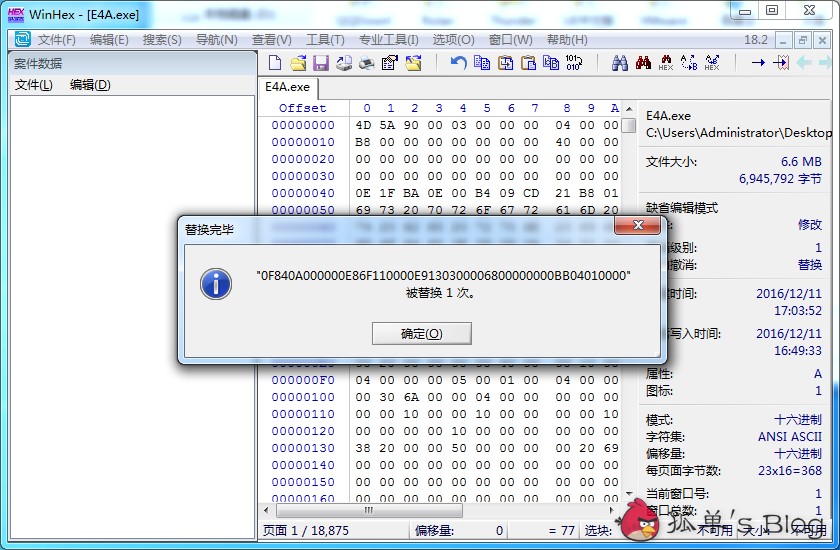This screenshot has height=550, width=840.
Task: Open the 窗口(W) menu
Action: tap(511, 40)
